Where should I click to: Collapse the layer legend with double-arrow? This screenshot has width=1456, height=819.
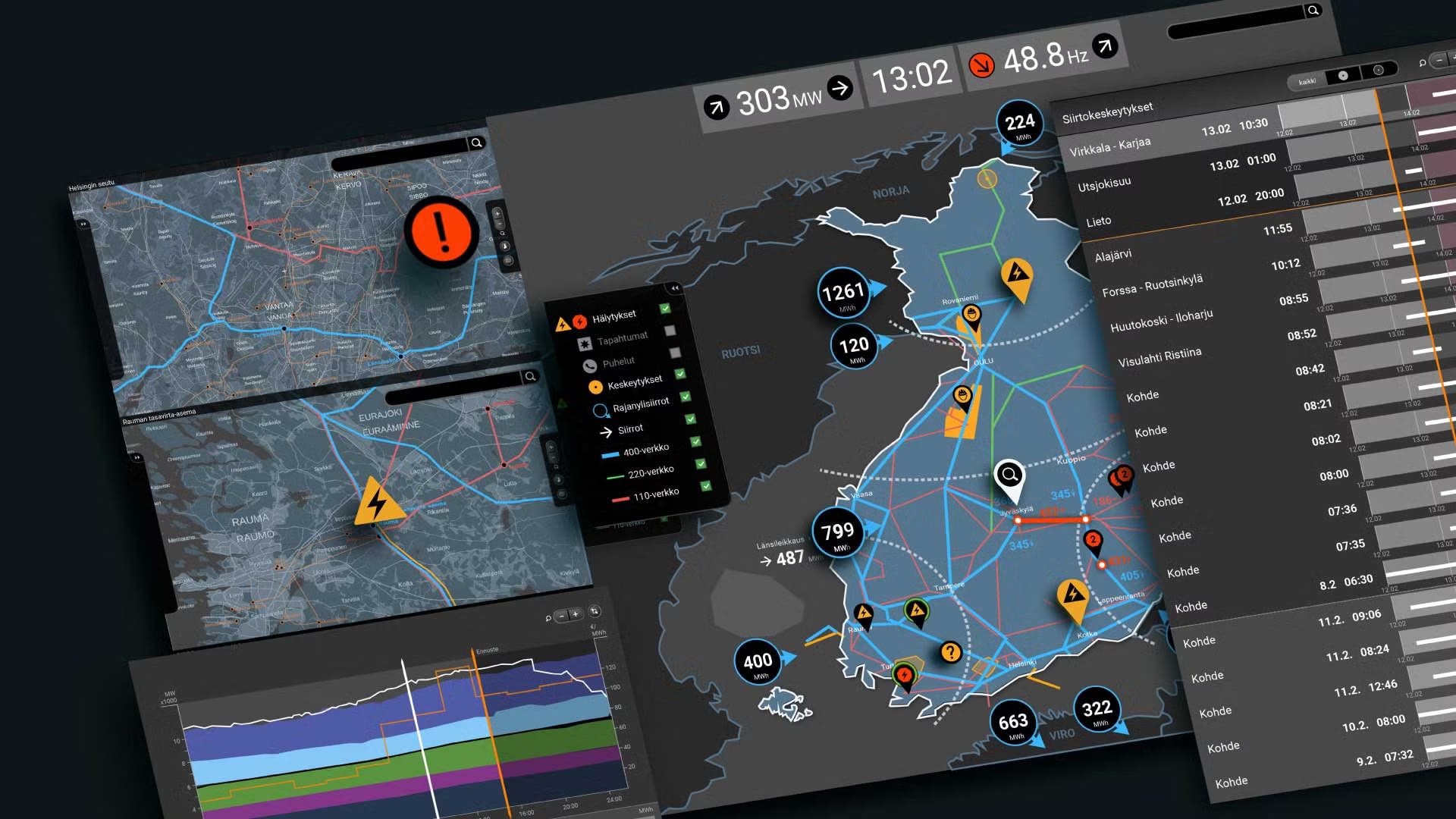coord(674,288)
